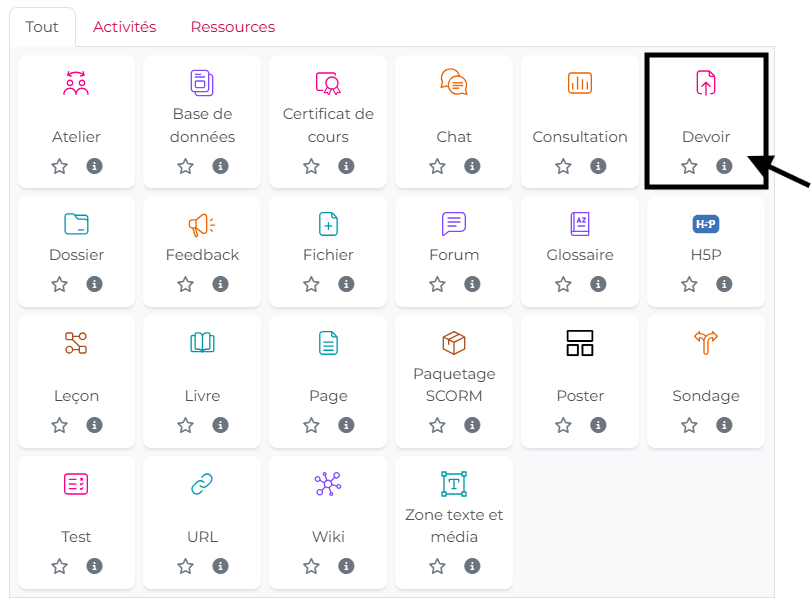The width and height of the screenshot is (812, 603).
Task: Click the Certificat de cours icon
Action: click(328, 83)
